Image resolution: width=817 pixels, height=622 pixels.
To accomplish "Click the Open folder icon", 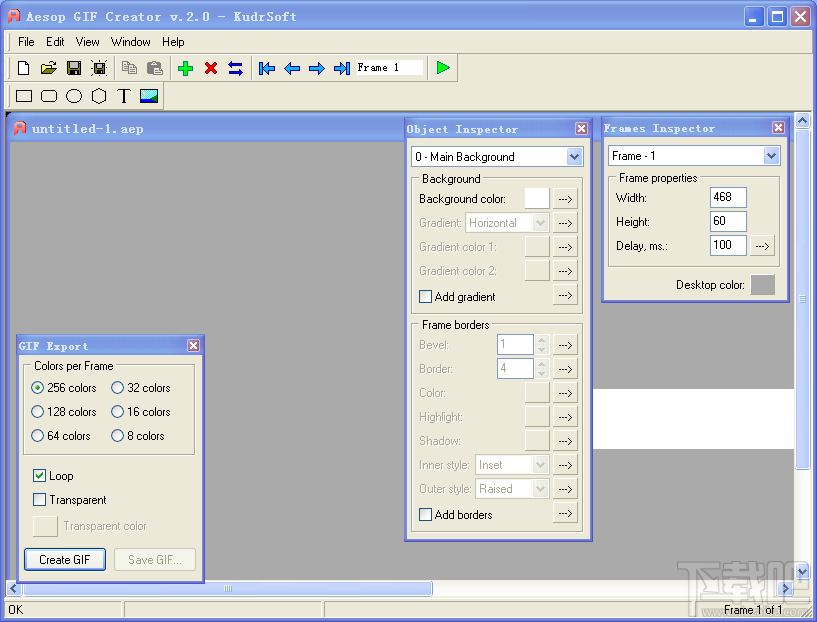I will (48, 68).
